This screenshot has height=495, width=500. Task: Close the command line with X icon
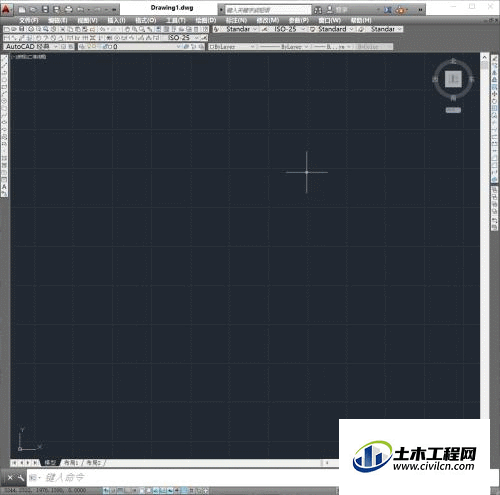pyautogui.click(x=10, y=478)
